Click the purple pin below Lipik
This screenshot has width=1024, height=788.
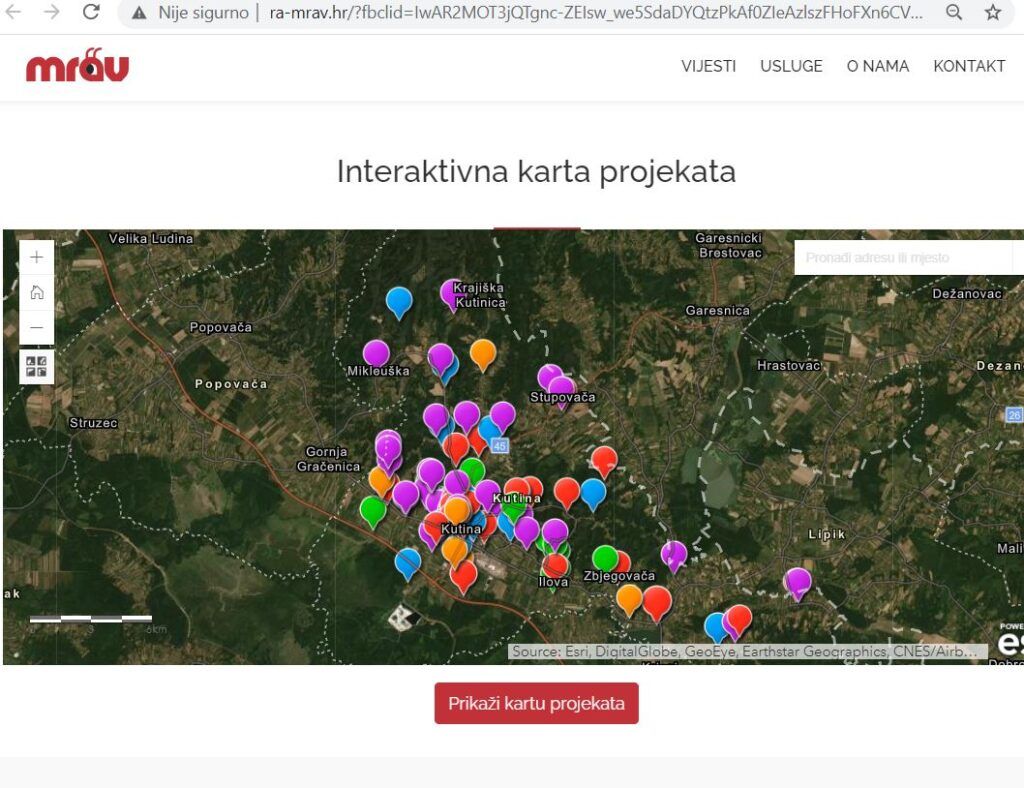[798, 580]
